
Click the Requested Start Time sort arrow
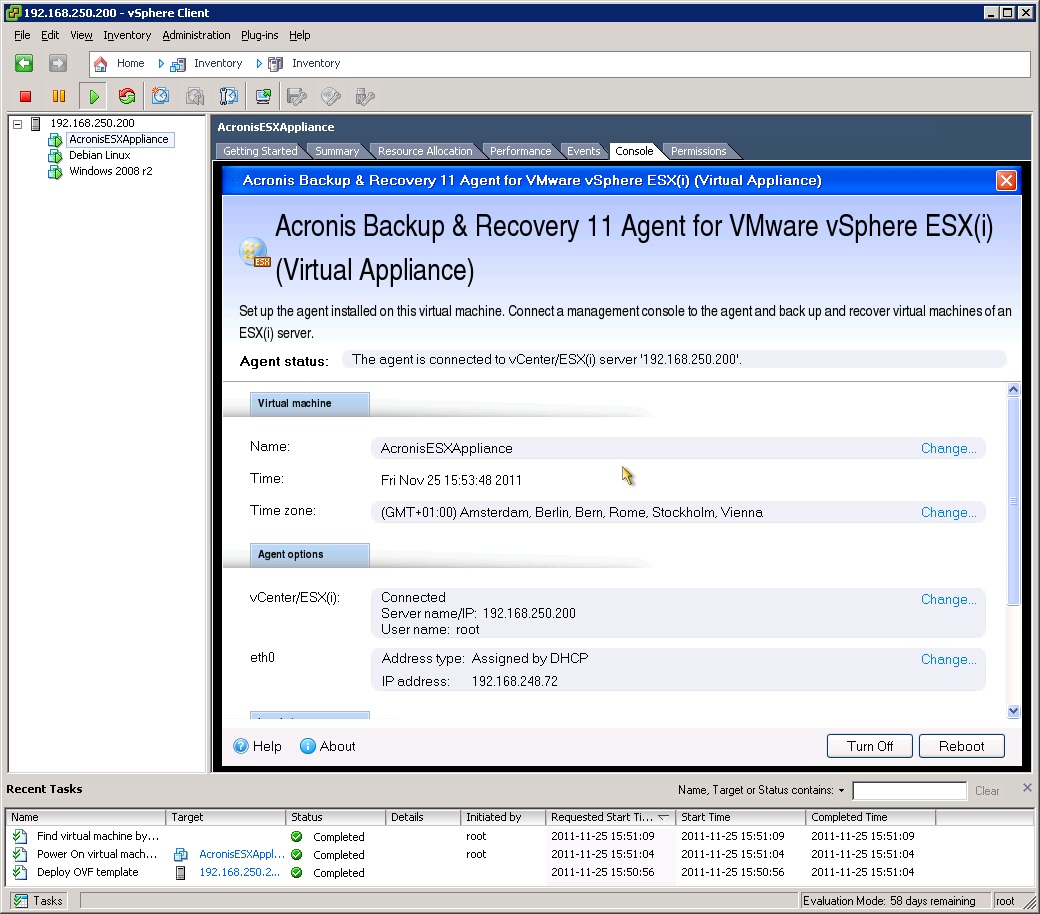(x=663, y=817)
